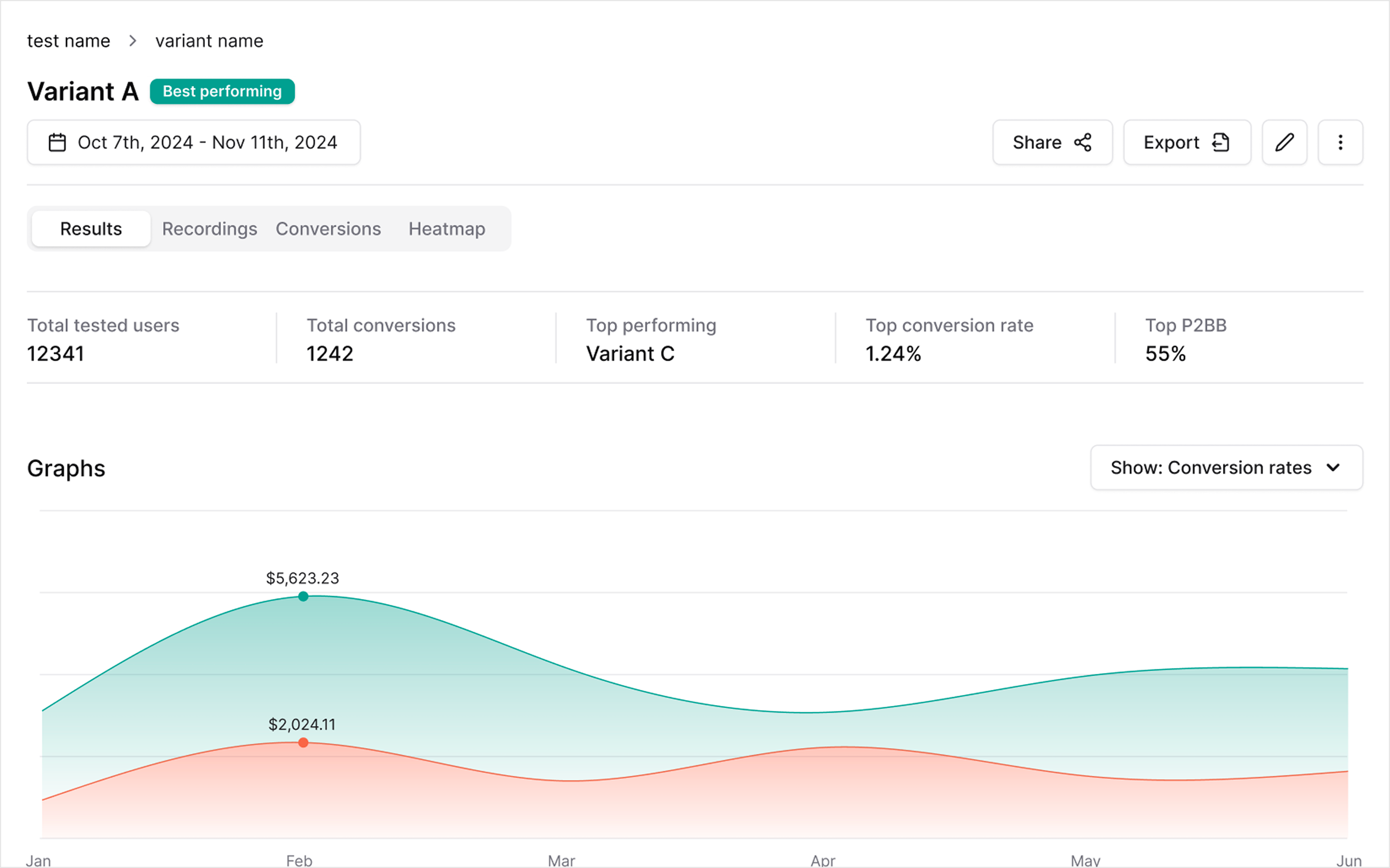Select the Results tab
The image size is (1390, 868).
click(91, 229)
